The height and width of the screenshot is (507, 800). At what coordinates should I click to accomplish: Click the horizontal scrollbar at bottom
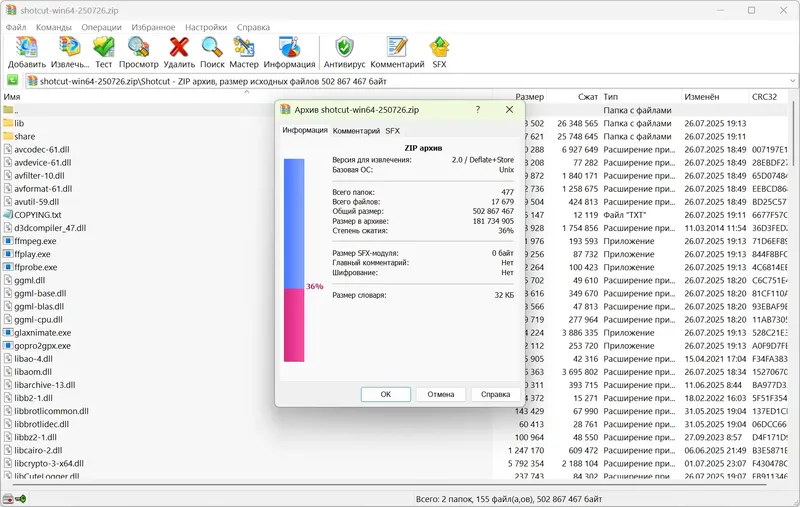point(388,484)
